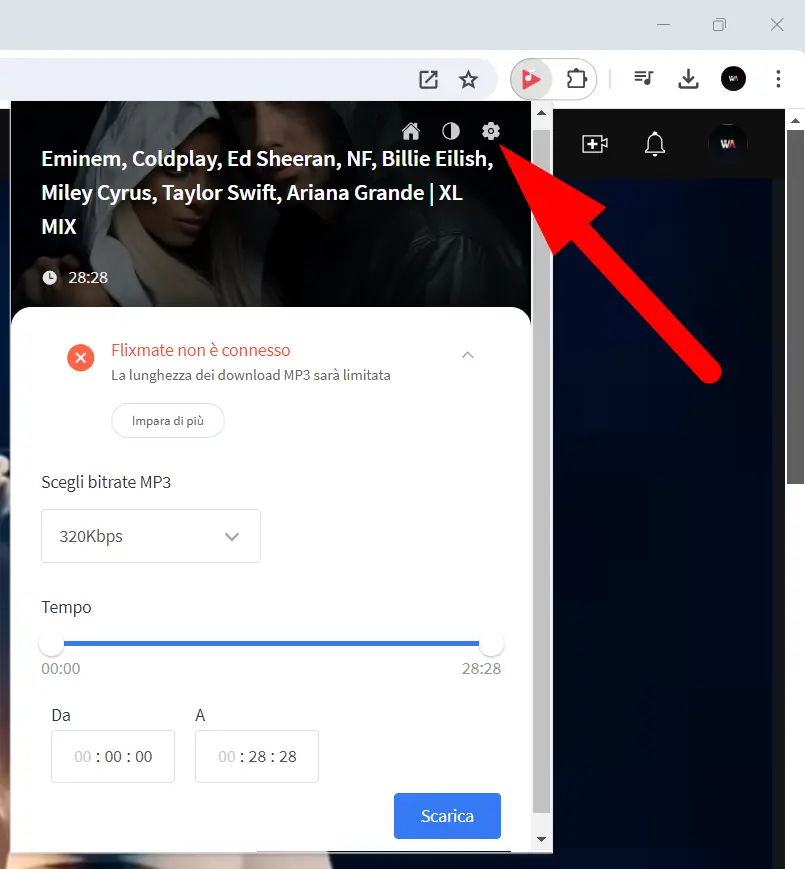Toggle dark mode contrast icon
The image size is (805, 869).
450,131
